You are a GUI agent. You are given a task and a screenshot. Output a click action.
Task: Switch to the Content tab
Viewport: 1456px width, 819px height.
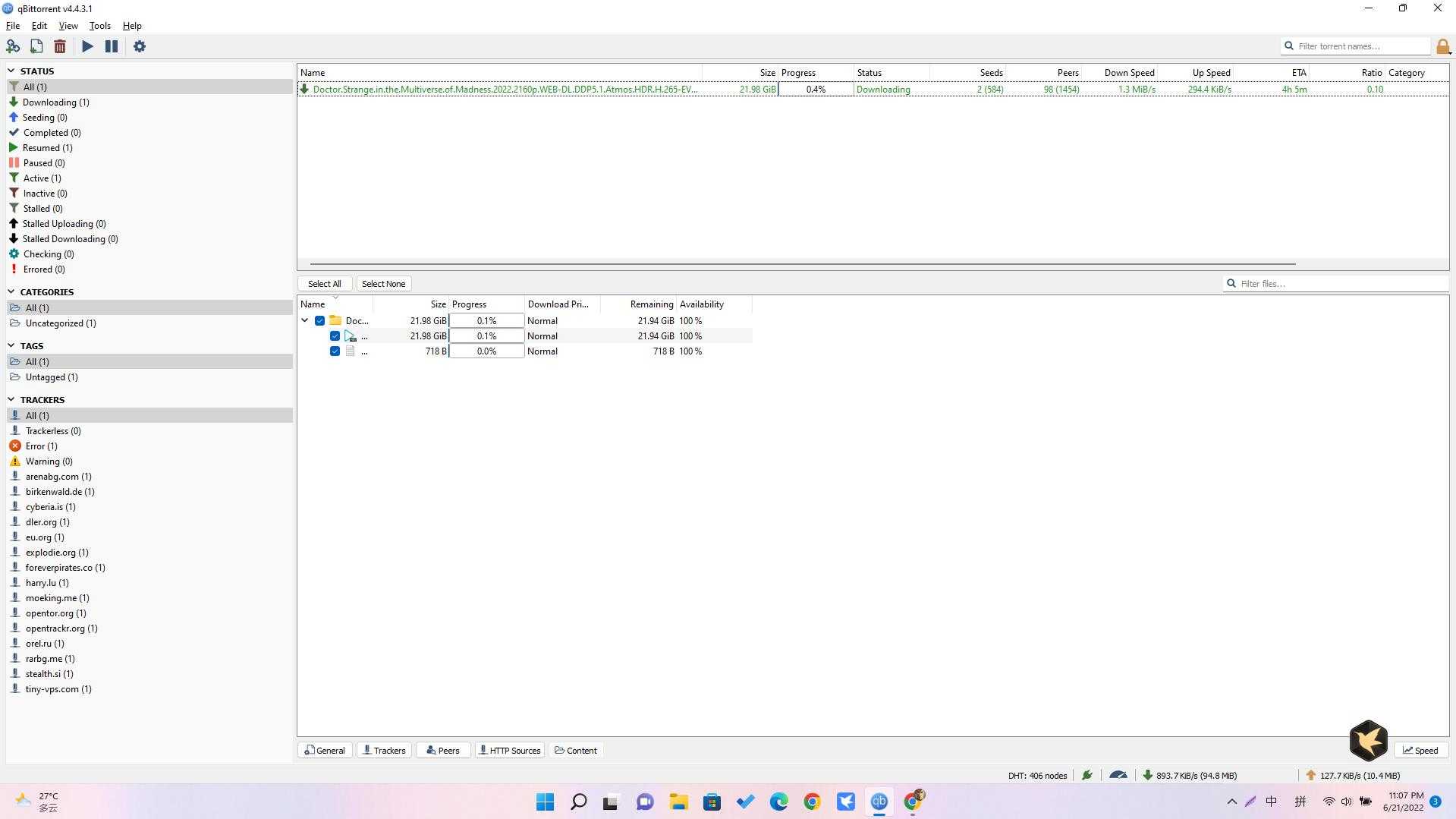[x=576, y=750]
